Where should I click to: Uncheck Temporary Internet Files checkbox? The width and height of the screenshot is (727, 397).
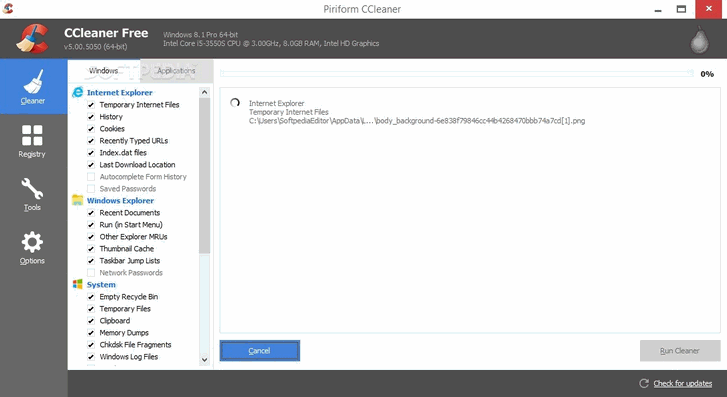click(91, 105)
